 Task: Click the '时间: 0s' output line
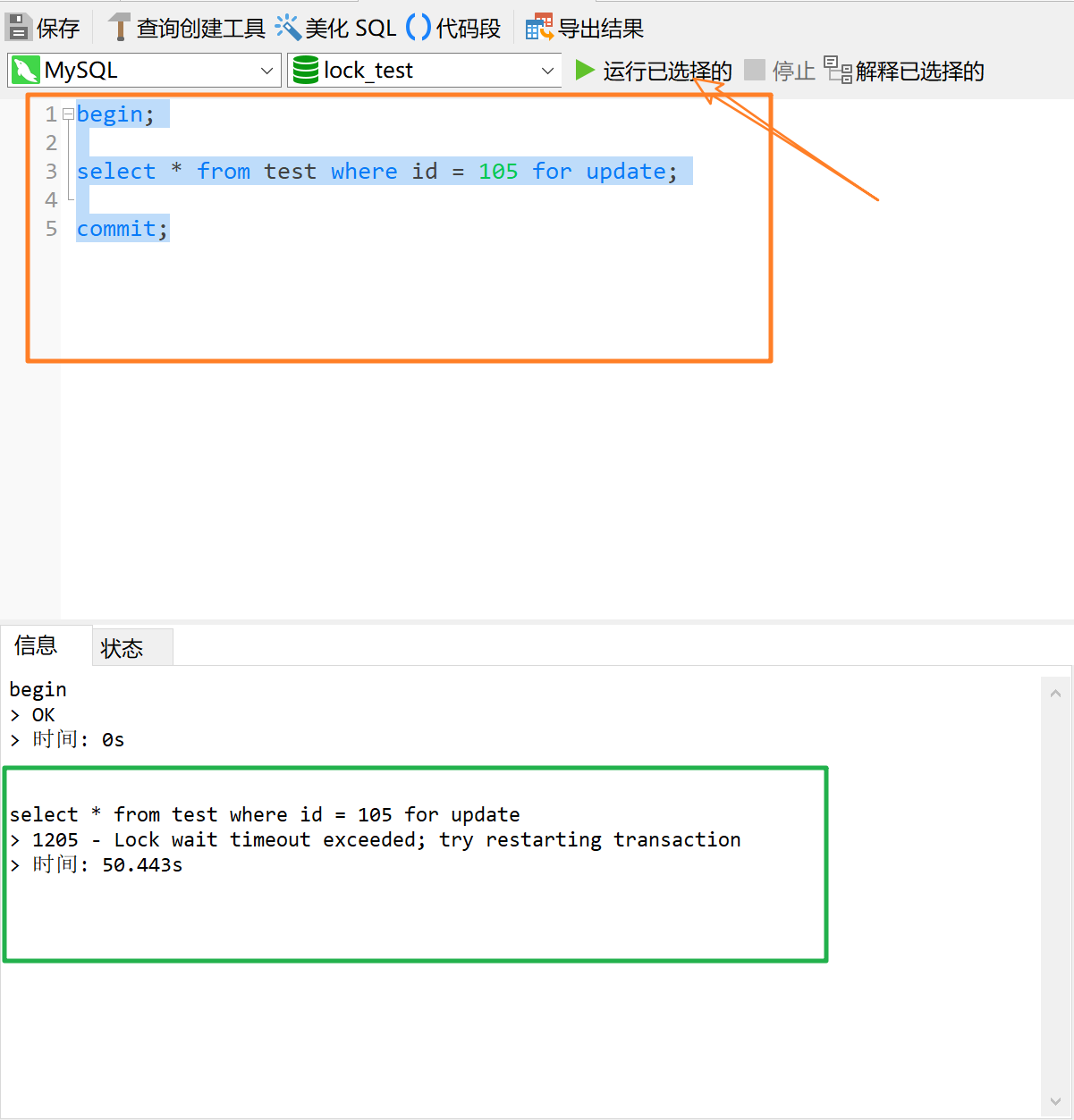pyautogui.click(x=67, y=740)
